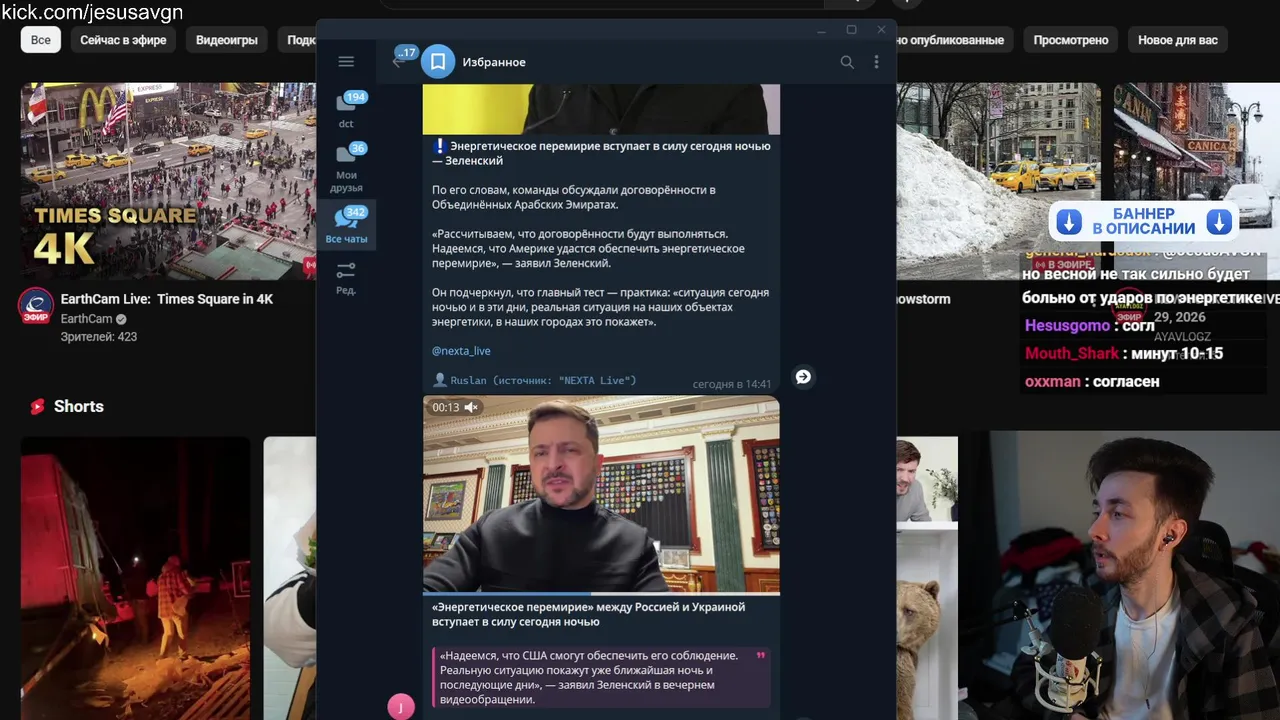The width and height of the screenshot is (1280, 720).
Task: Open the three-dot chat options menu
Action: pyautogui.click(x=876, y=62)
